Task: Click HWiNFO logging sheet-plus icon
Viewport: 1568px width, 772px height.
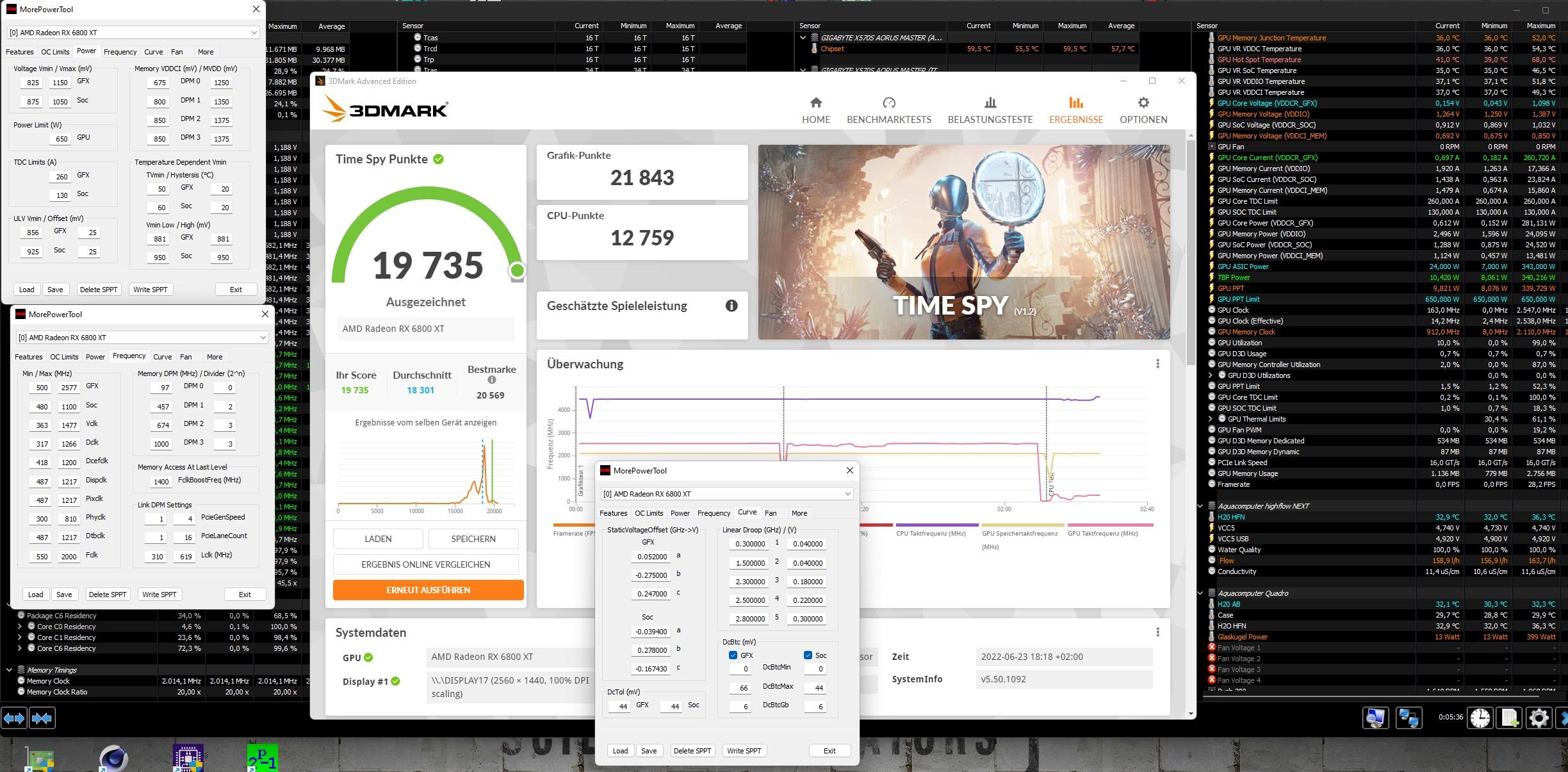Action: [1510, 718]
